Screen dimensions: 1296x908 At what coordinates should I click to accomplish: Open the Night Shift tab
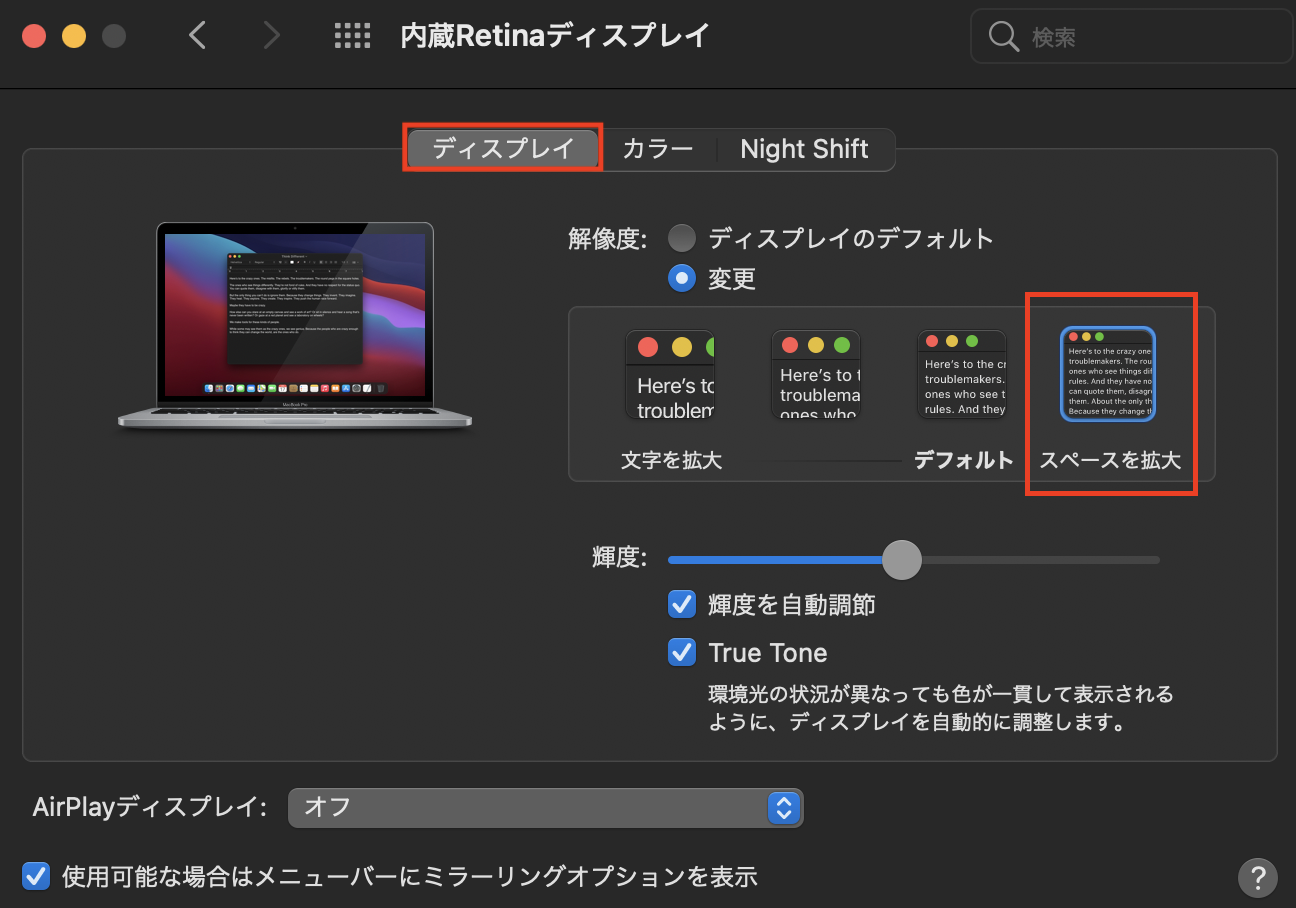[x=804, y=149]
